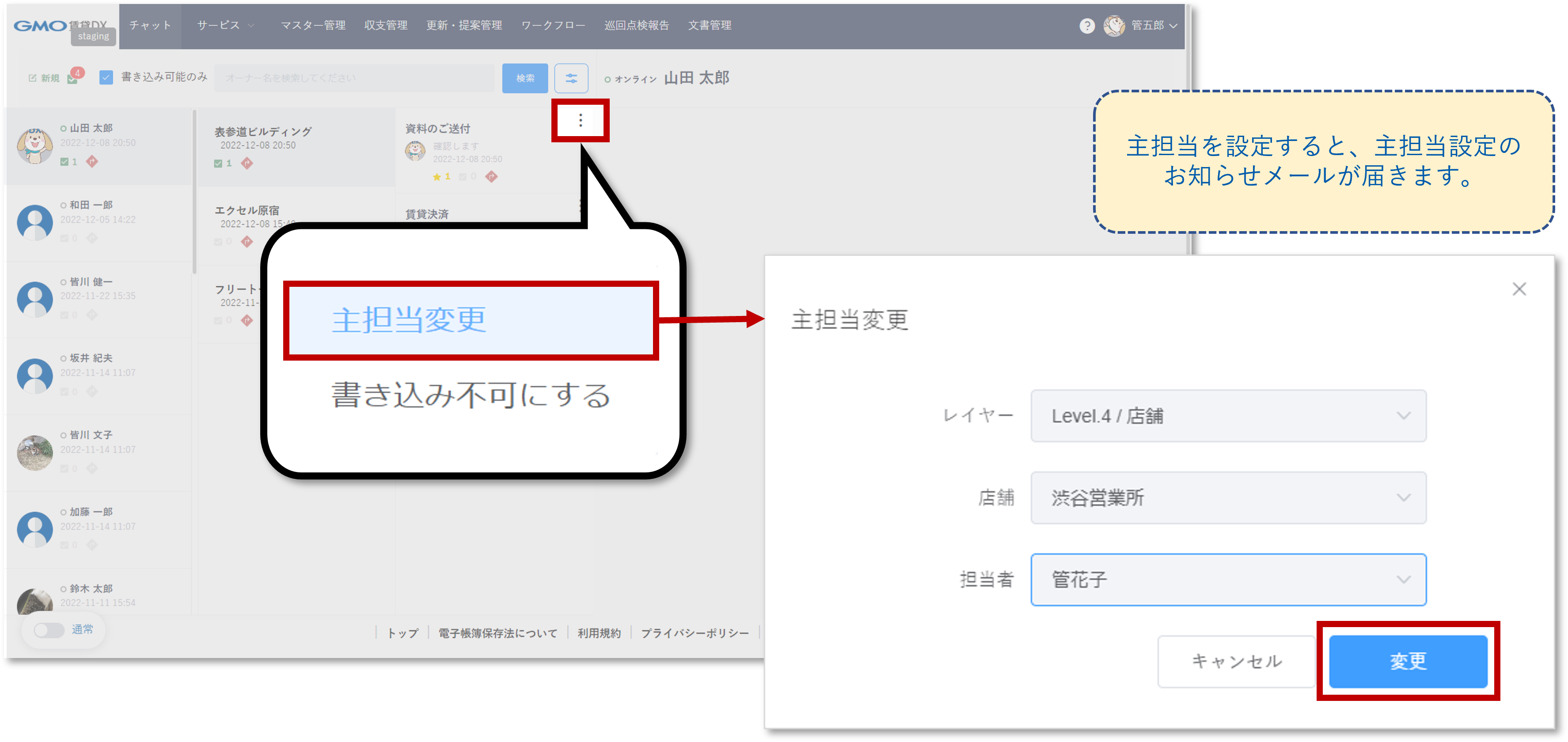
Task: Close the 主担当変更 dialog with X
Action: coord(1519,289)
